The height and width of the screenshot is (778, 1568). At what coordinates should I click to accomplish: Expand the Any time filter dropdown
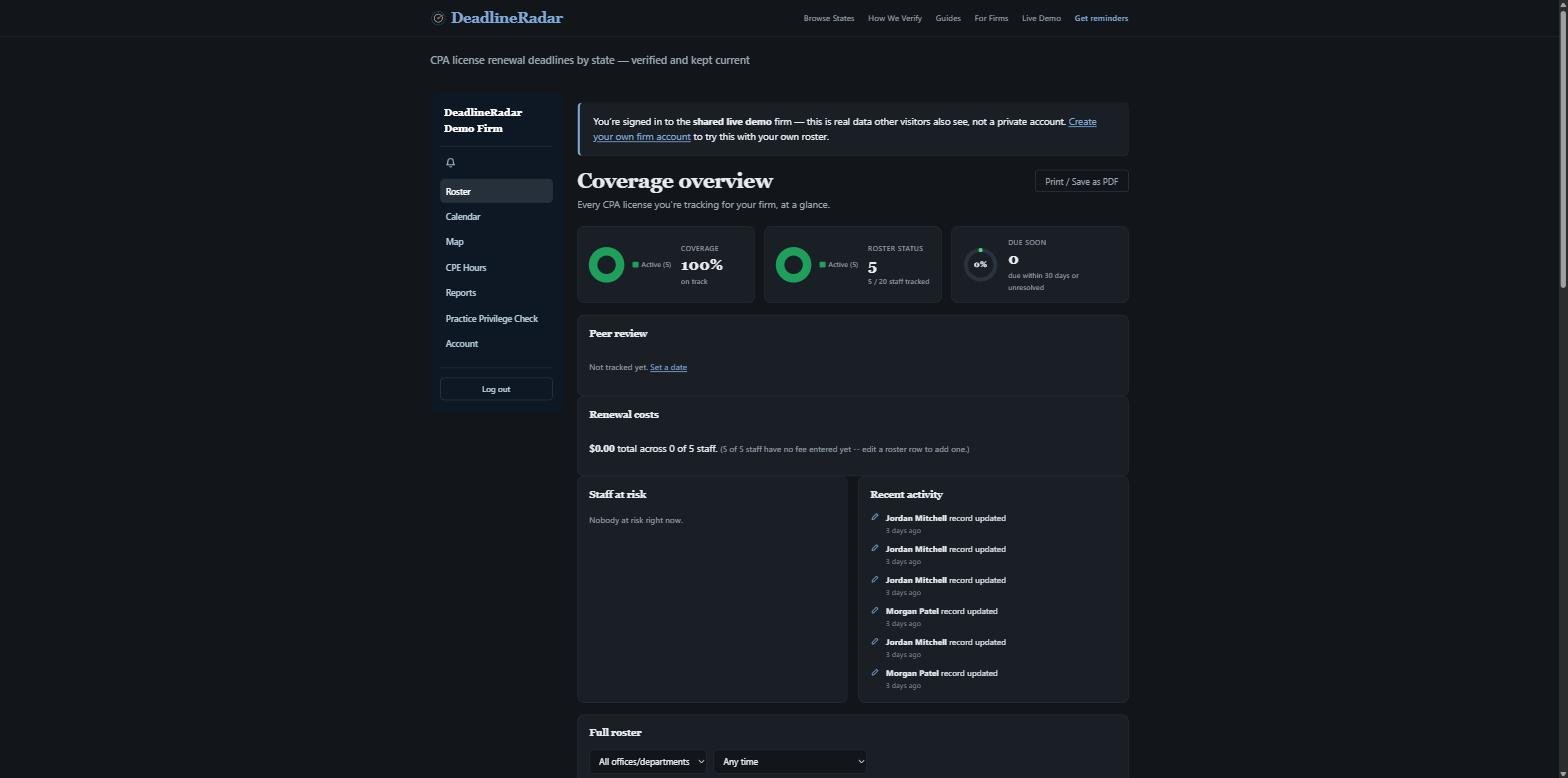[790, 762]
